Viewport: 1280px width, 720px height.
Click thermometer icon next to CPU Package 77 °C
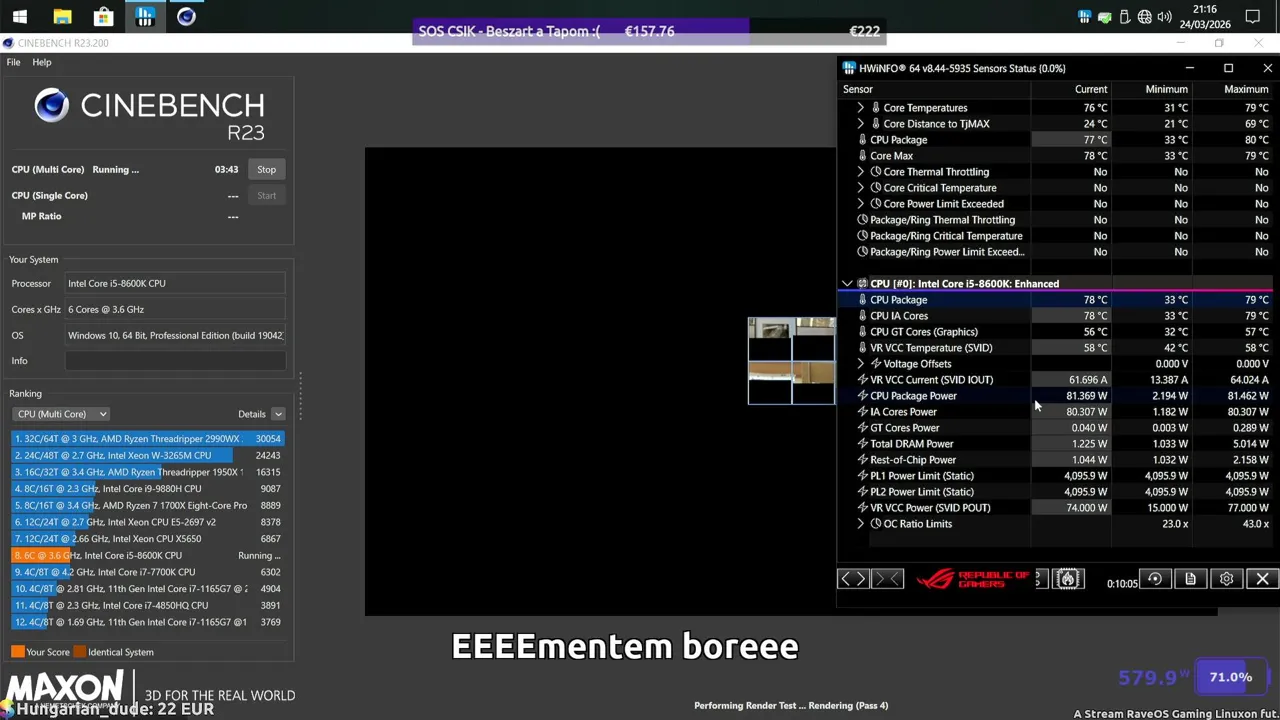point(862,140)
